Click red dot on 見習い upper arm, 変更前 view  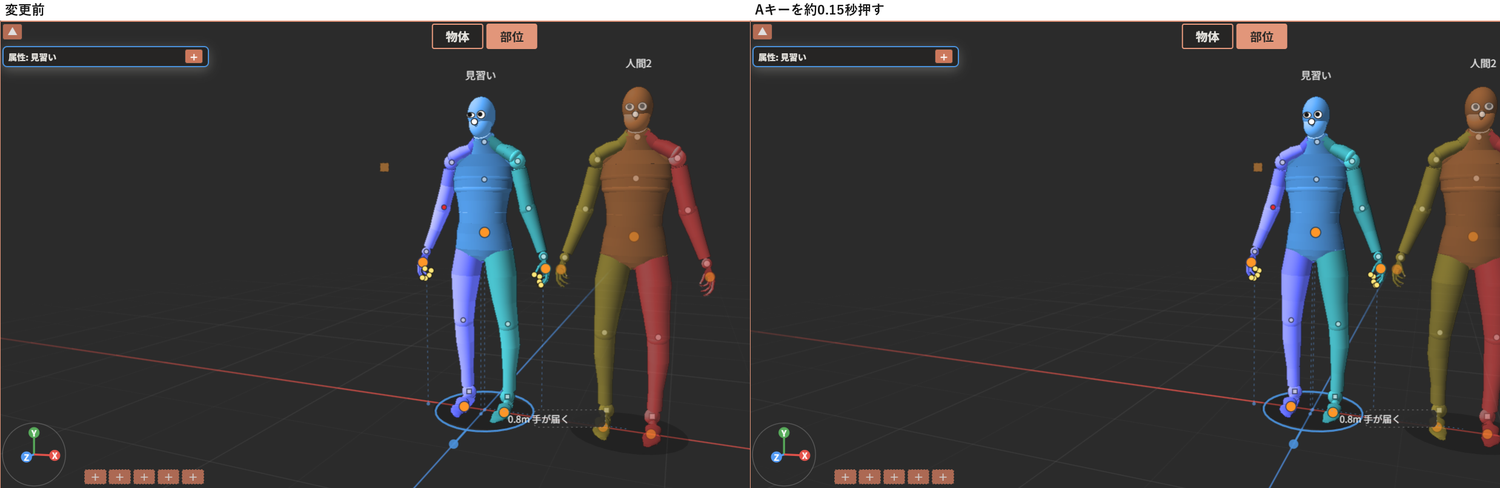tap(444, 207)
